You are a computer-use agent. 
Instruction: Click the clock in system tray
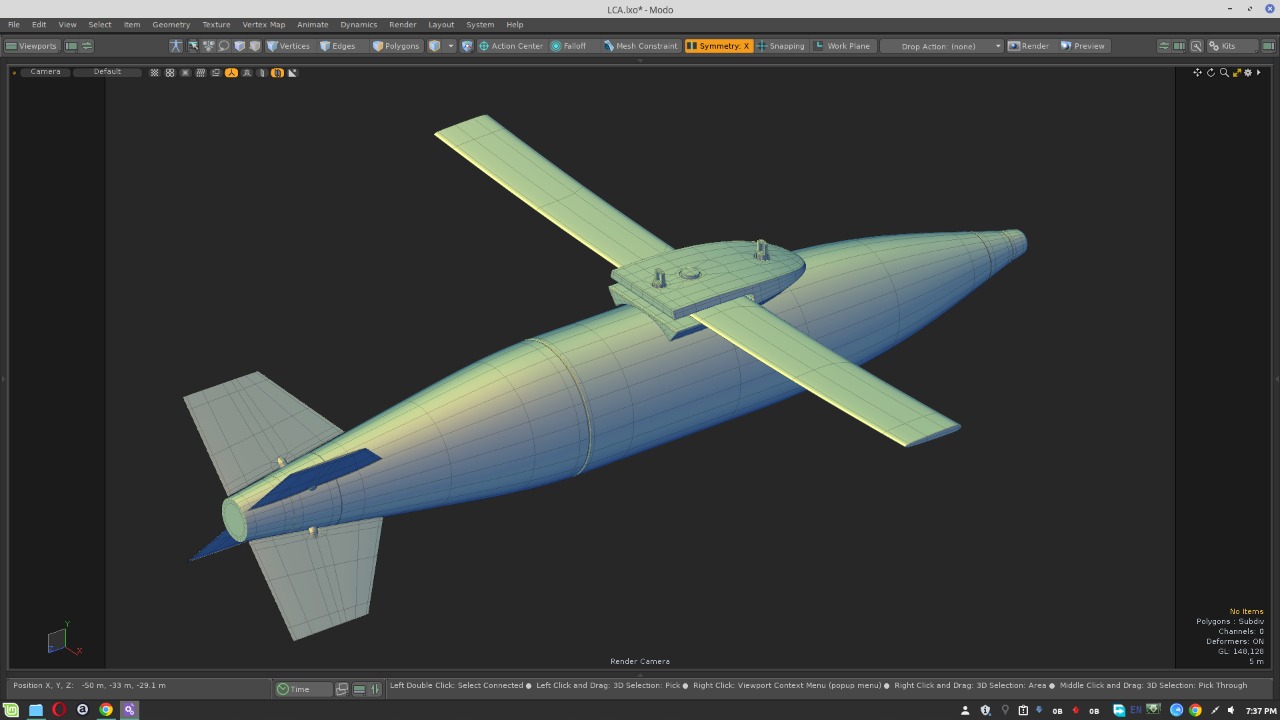pyautogui.click(x=1261, y=711)
